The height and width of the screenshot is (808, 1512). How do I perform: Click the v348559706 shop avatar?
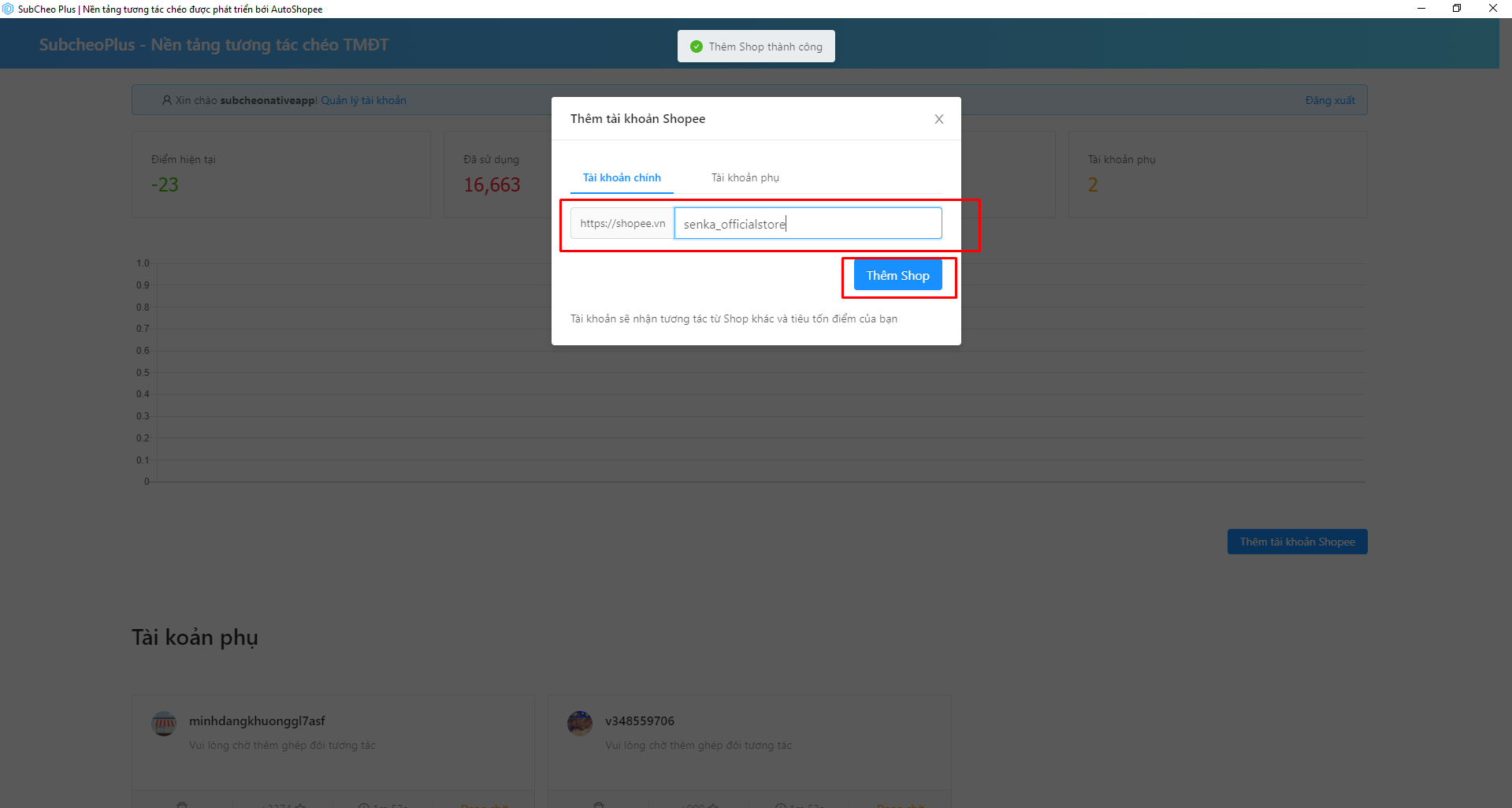(x=580, y=723)
